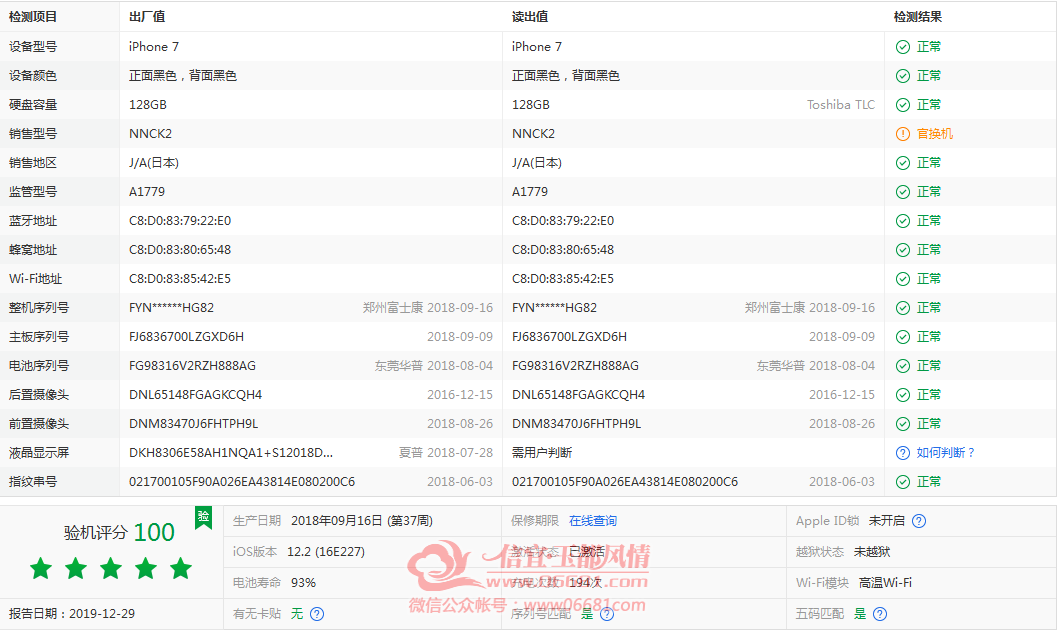
Task: Click the green check icon in 设备型号 row
Action: pos(902,47)
